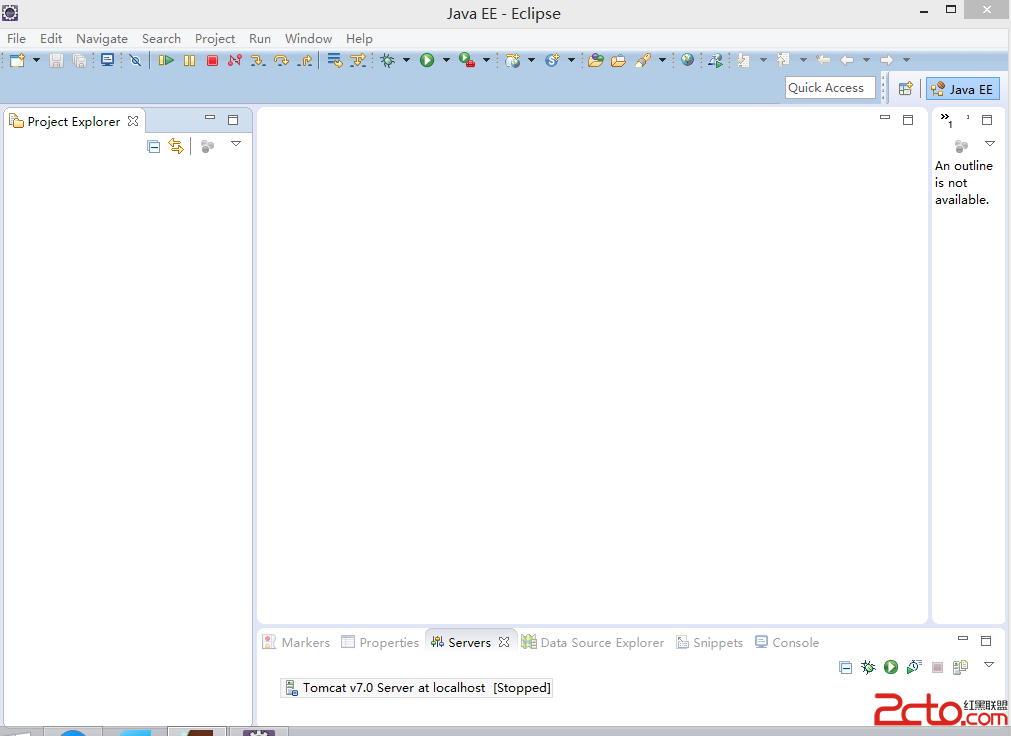Click the Drop to Frame icon
Screen dimensions: 1011x736
click(335, 61)
